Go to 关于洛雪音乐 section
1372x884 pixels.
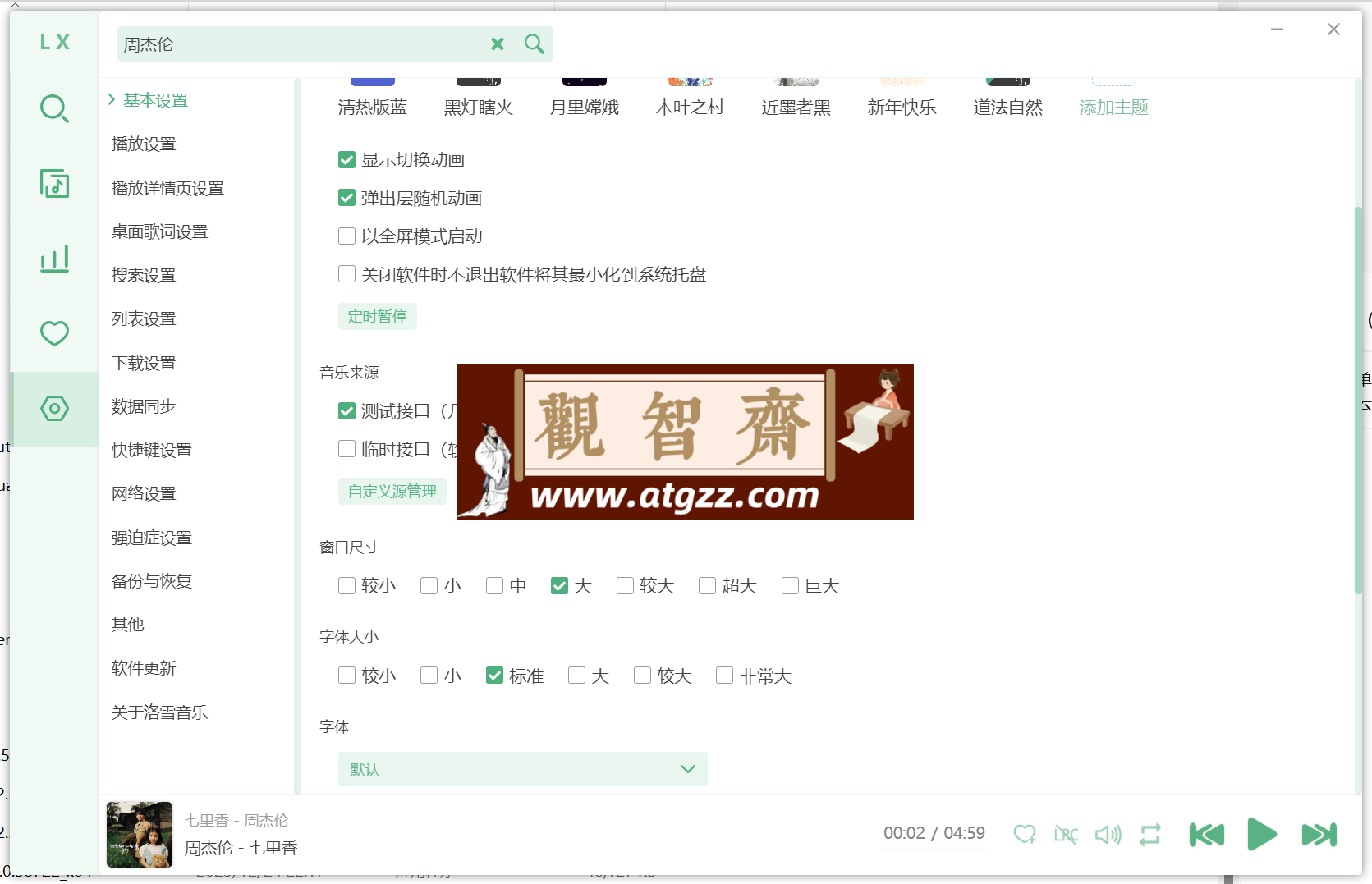click(159, 712)
